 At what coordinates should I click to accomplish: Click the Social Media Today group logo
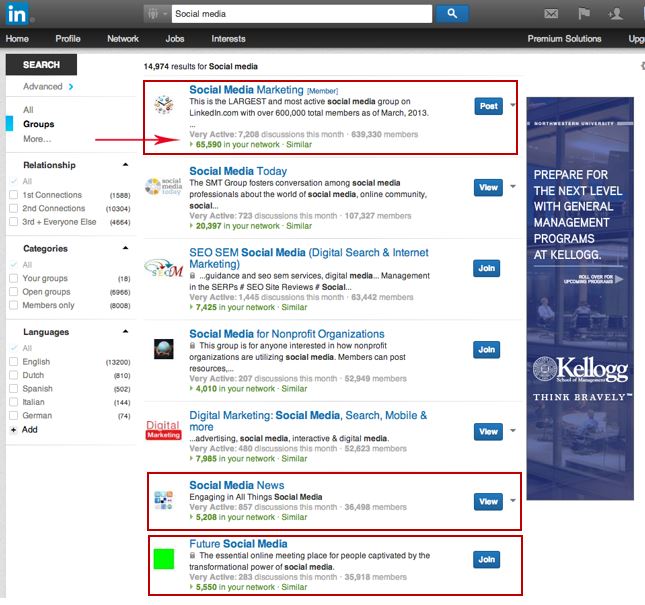click(163, 186)
